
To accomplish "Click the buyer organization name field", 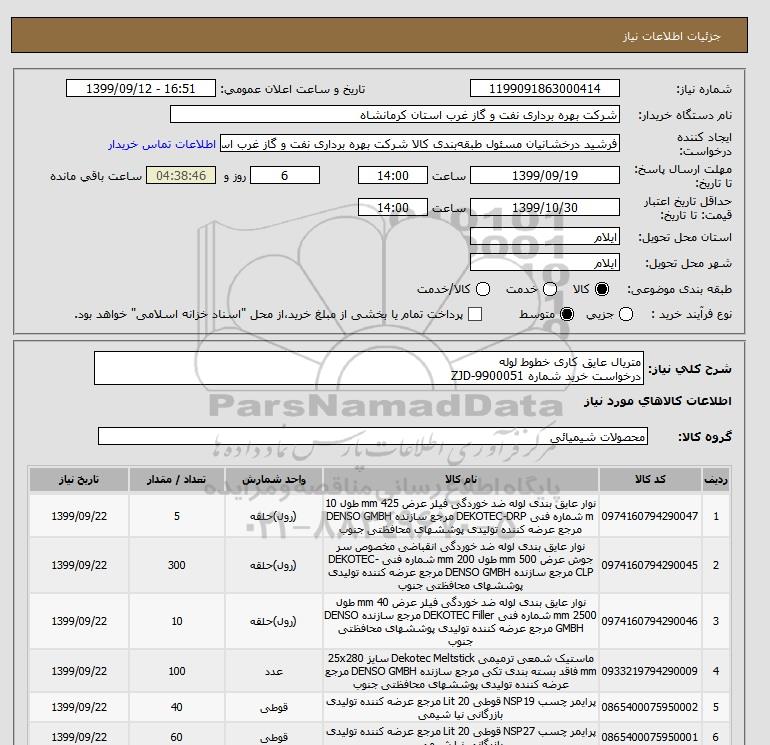I will click(395, 114).
